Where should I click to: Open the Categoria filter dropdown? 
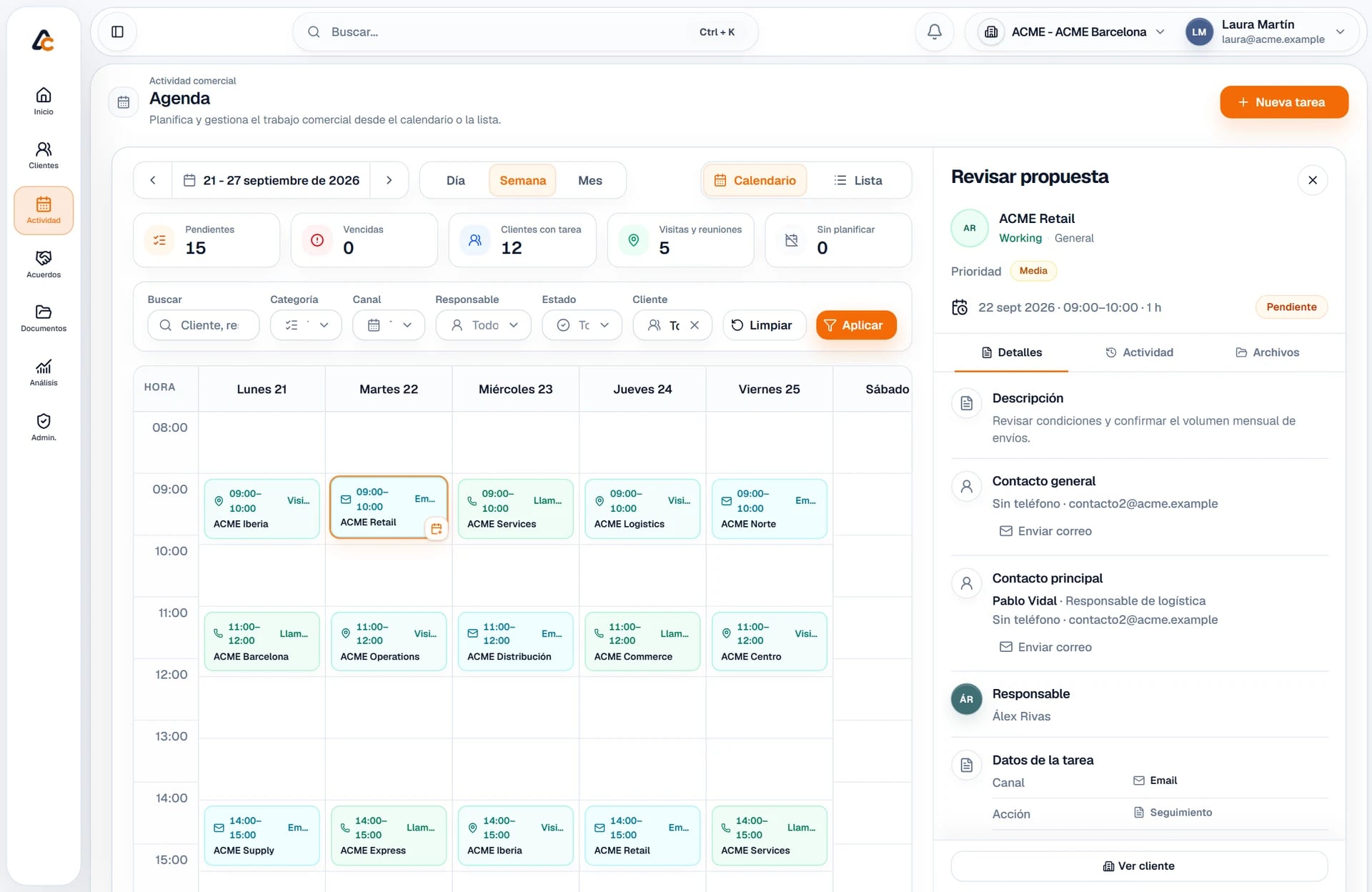(306, 325)
